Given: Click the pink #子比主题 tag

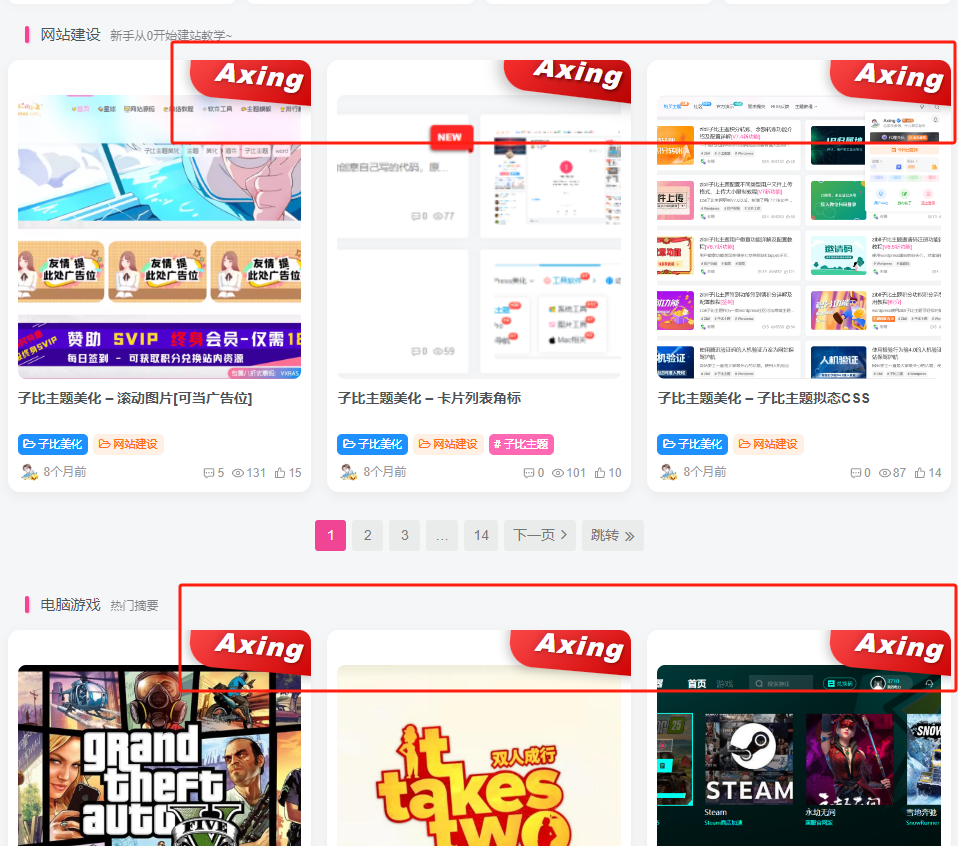Looking at the screenshot, I should 521,444.
